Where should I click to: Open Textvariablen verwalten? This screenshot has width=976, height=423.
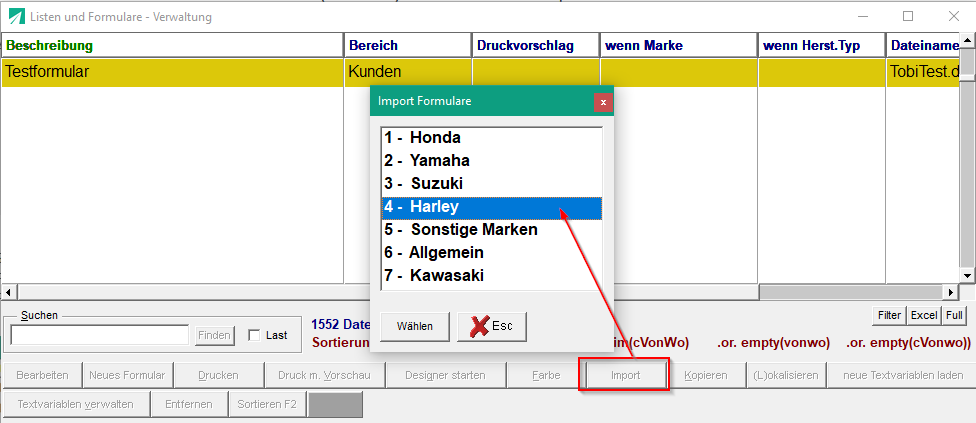76,404
